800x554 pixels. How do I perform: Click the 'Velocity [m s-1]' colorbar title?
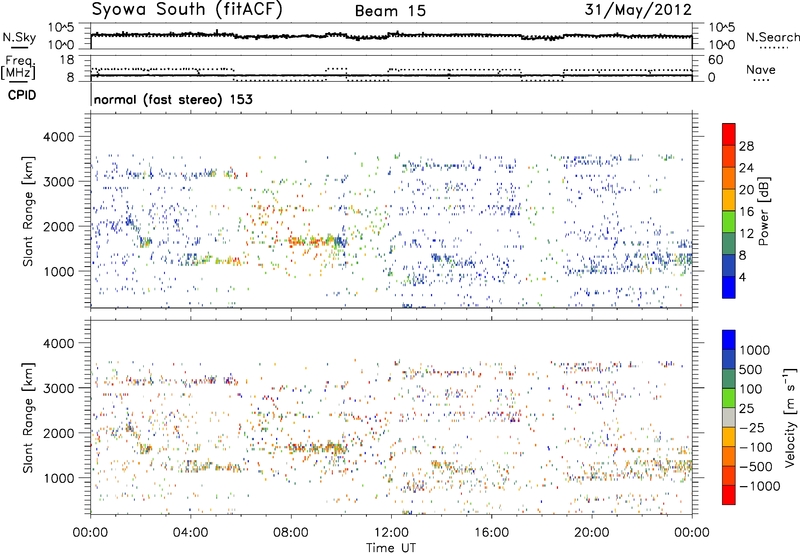[x=791, y=417]
